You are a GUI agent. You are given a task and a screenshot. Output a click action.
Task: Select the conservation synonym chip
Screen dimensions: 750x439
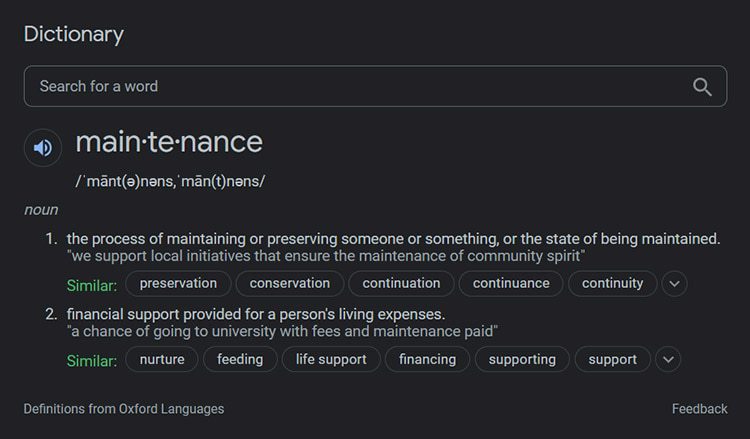(290, 284)
